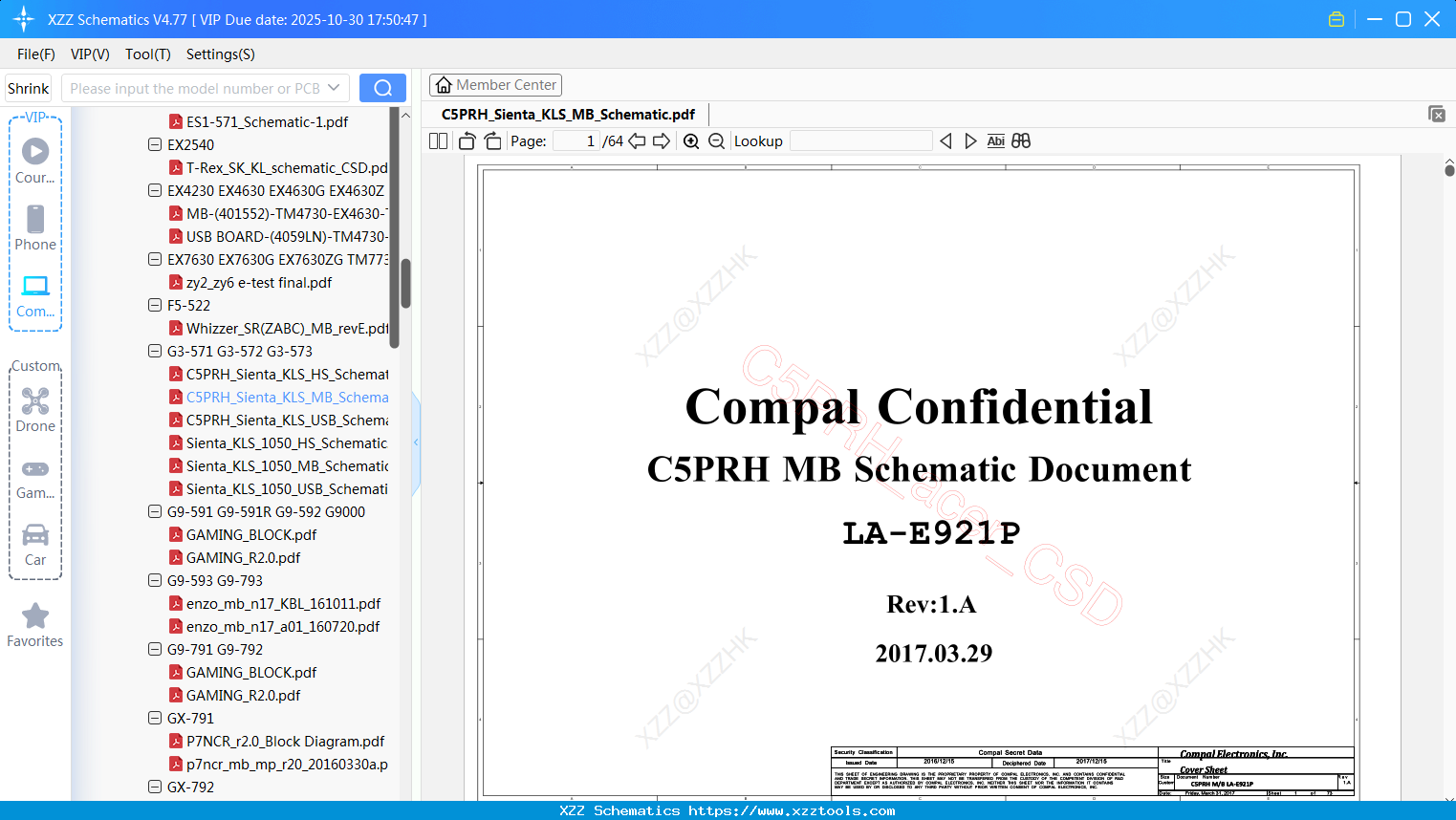The height and width of the screenshot is (820, 1456).
Task: Find next lookup match
Action: [x=970, y=141]
